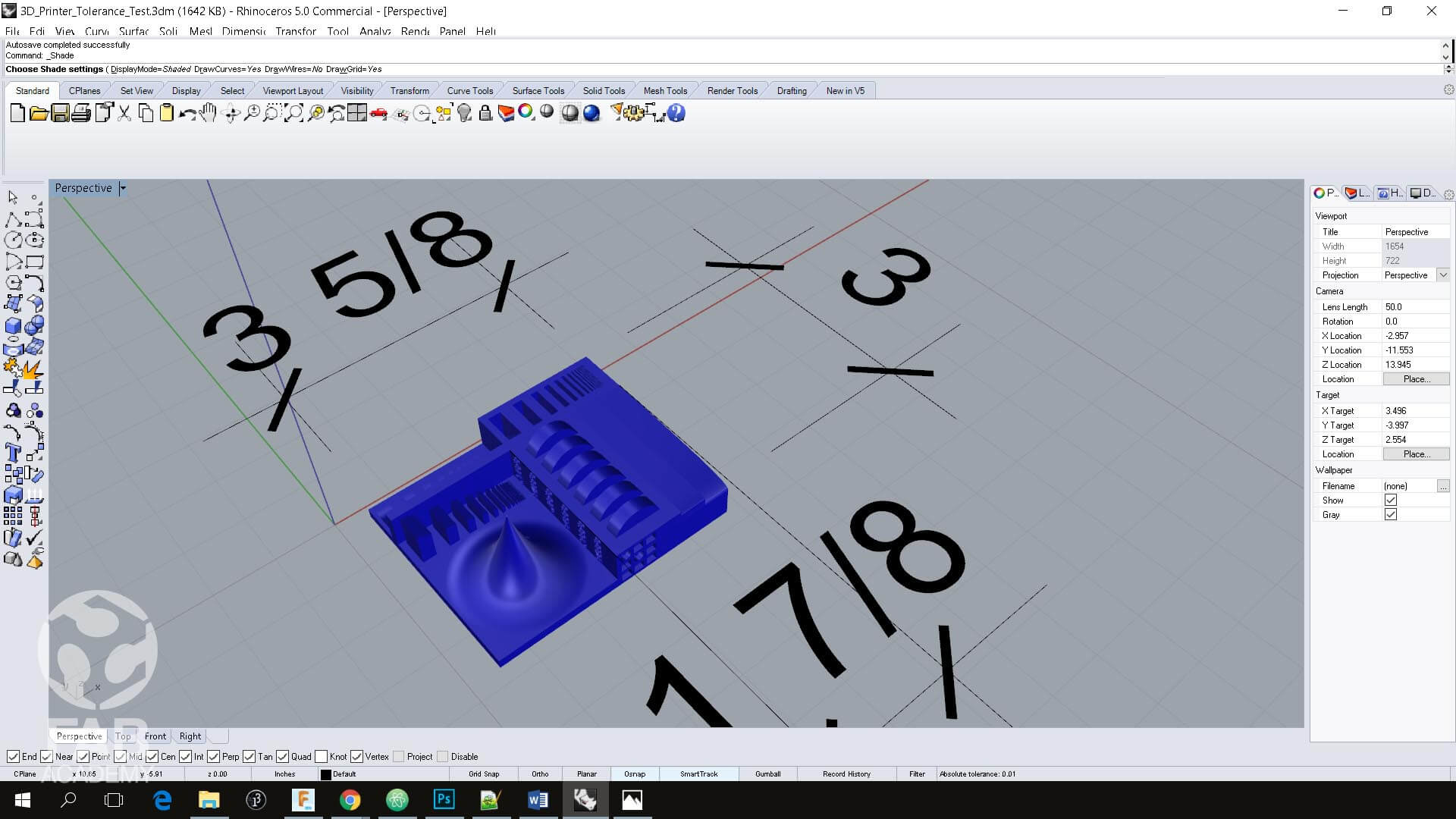
Task: Click the Undo arrow icon
Action: coord(187,114)
